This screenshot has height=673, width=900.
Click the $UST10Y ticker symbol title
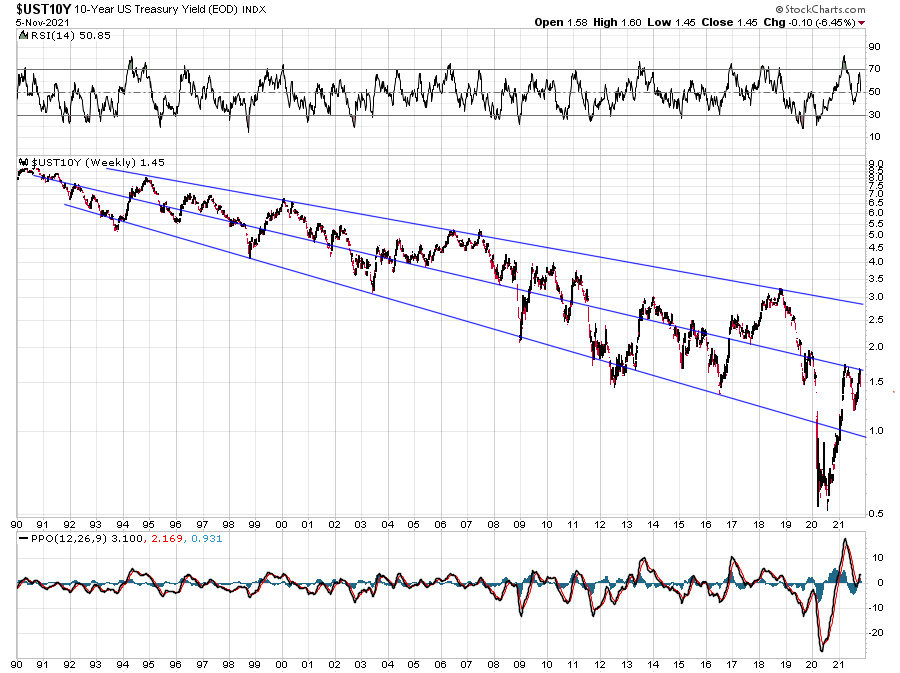[x=43, y=9]
